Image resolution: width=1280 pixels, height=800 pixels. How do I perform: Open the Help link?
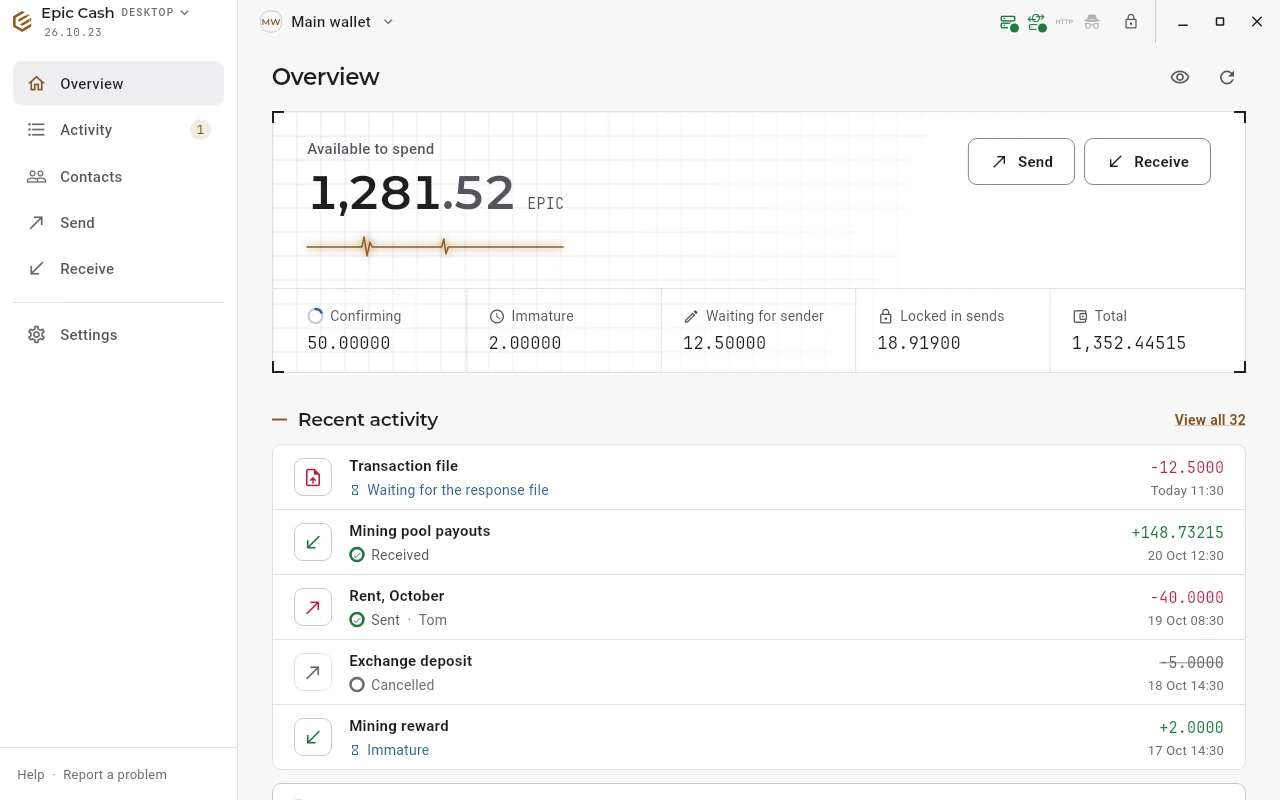click(31, 774)
